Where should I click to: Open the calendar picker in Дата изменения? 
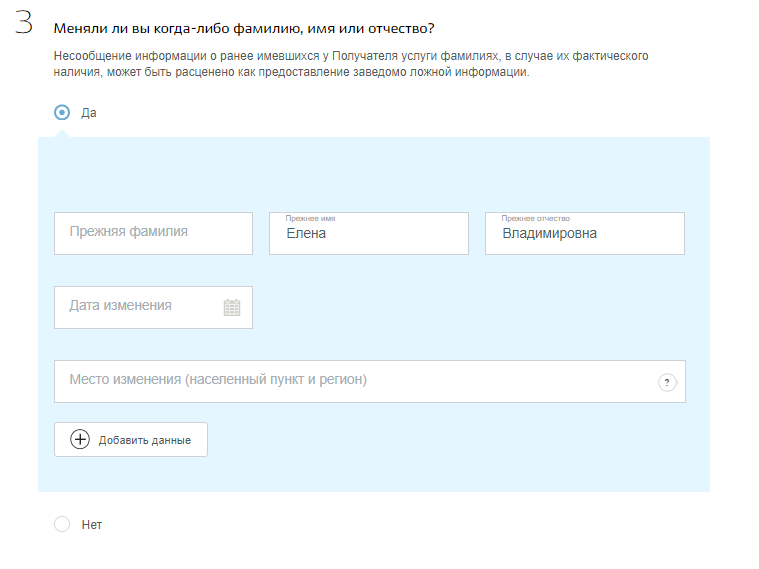(232, 308)
